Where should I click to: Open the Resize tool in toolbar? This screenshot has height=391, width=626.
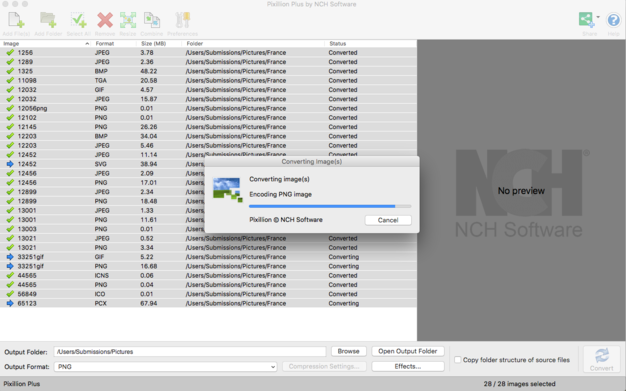(128, 20)
